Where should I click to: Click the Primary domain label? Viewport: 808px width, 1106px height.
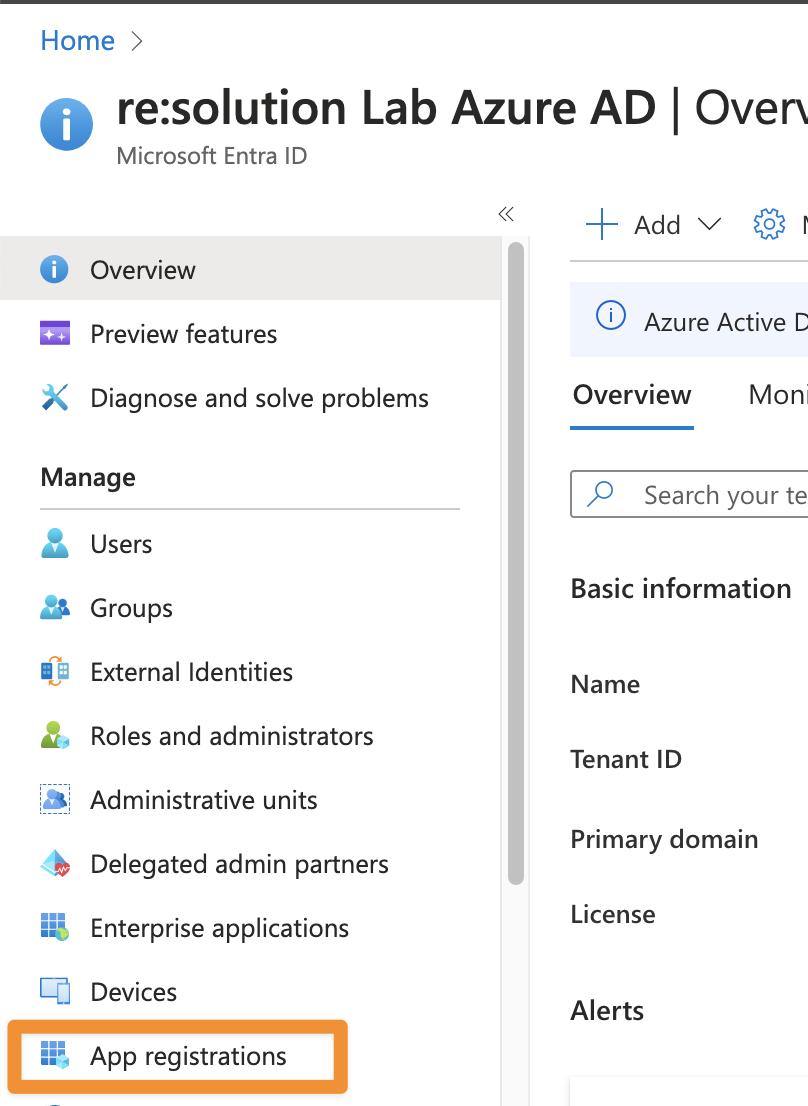(x=664, y=839)
